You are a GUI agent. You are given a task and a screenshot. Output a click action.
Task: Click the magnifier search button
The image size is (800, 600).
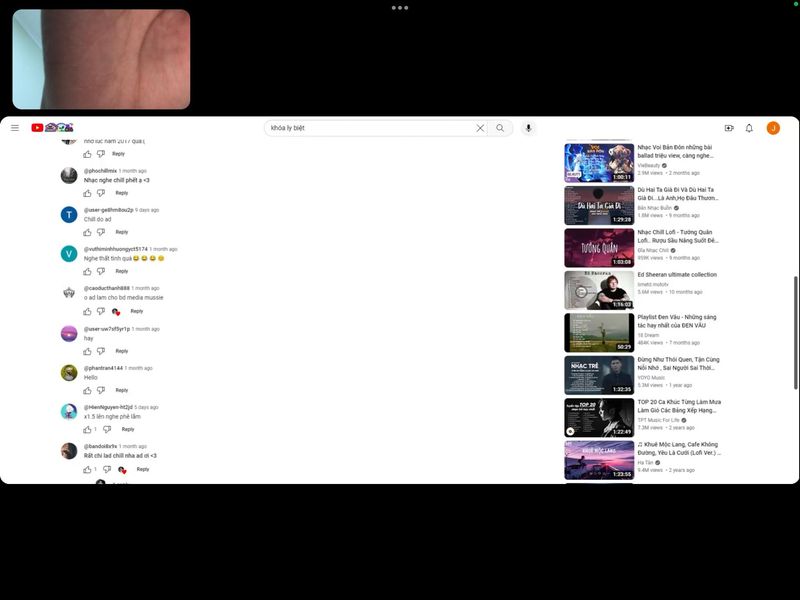click(x=500, y=128)
